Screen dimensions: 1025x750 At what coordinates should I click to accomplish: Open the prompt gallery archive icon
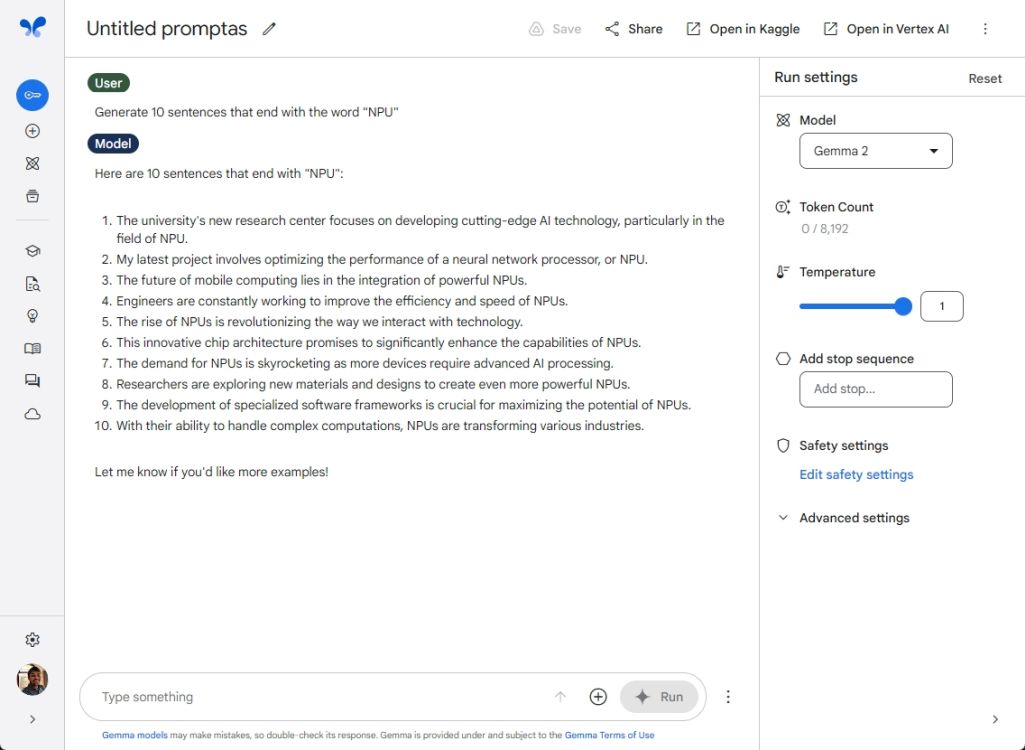pyautogui.click(x=32, y=196)
